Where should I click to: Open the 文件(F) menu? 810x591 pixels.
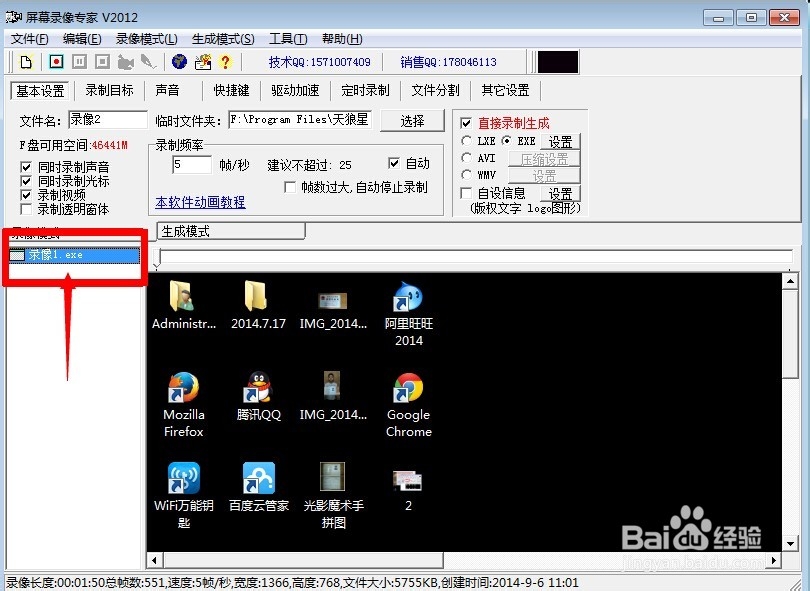click(30, 39)
